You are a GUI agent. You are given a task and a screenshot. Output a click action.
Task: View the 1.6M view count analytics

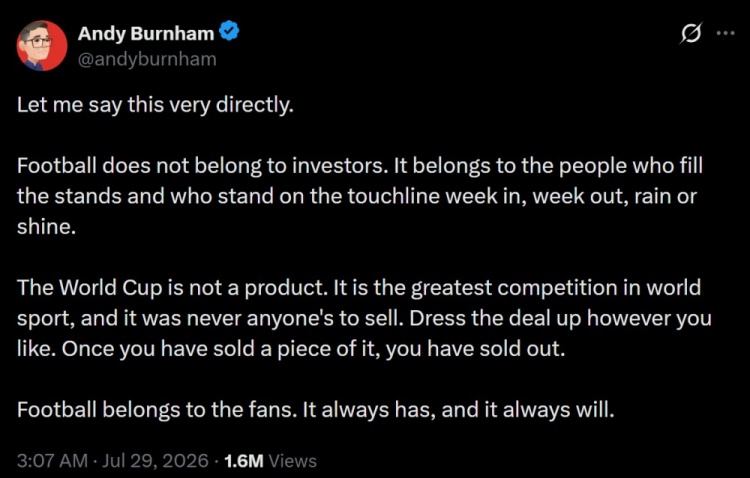point(243,461)
